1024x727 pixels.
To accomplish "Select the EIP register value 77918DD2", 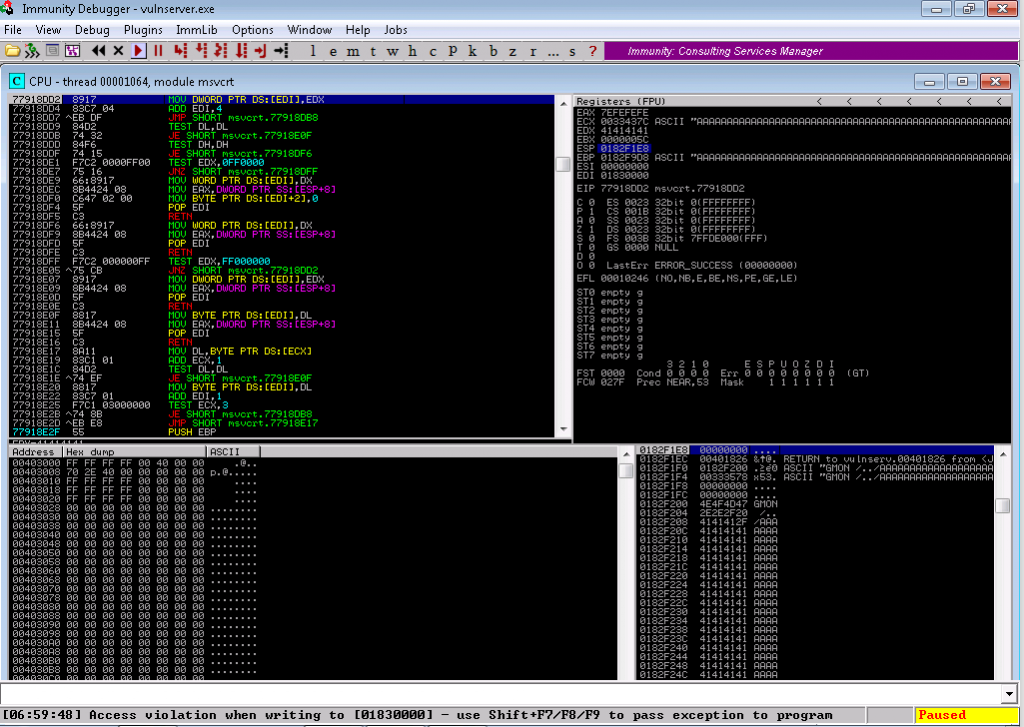I will click(625, 188).
